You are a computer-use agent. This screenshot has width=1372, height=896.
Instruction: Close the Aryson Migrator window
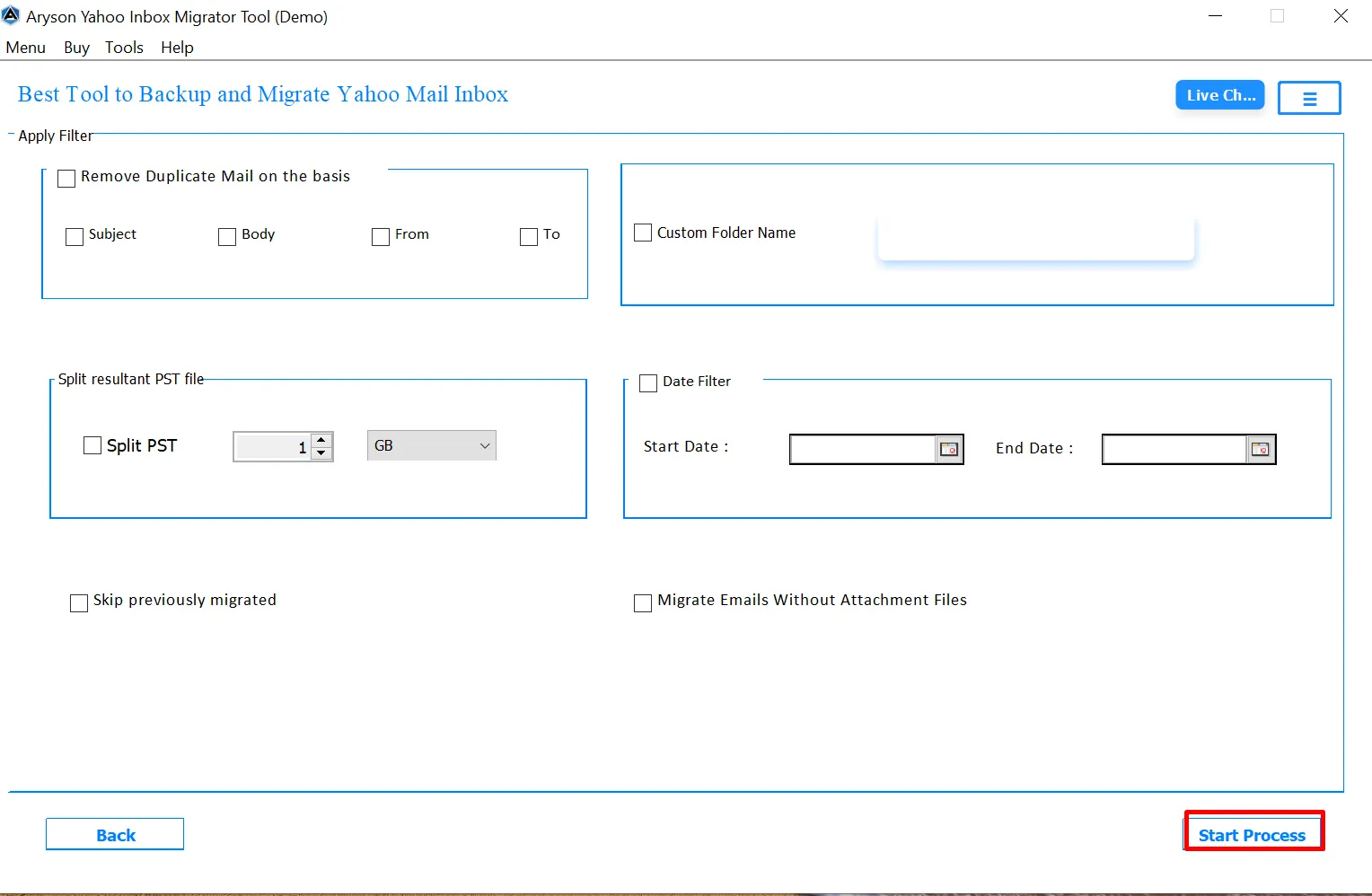coord(1341,16)
